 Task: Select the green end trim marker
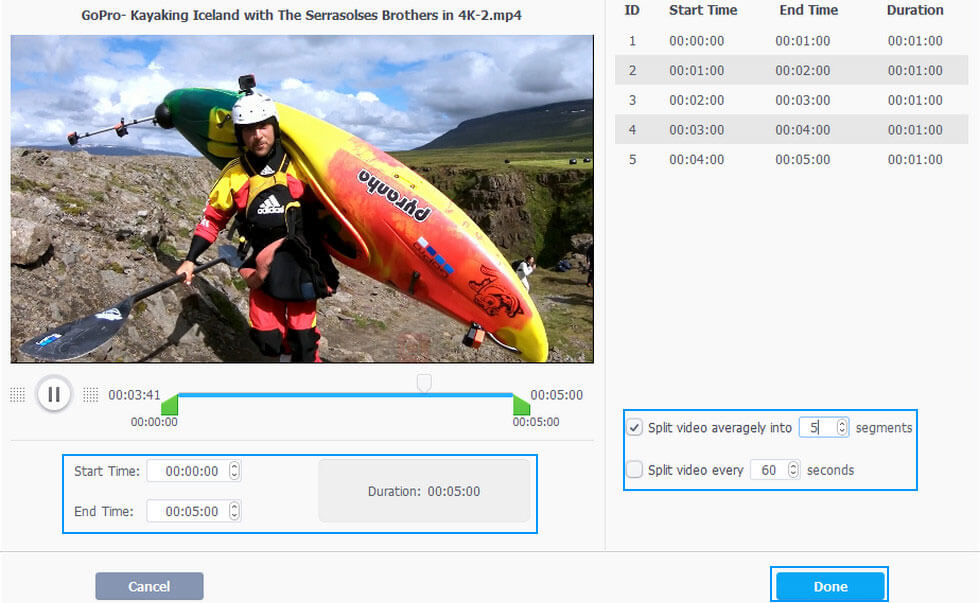(x=521, y=404)
